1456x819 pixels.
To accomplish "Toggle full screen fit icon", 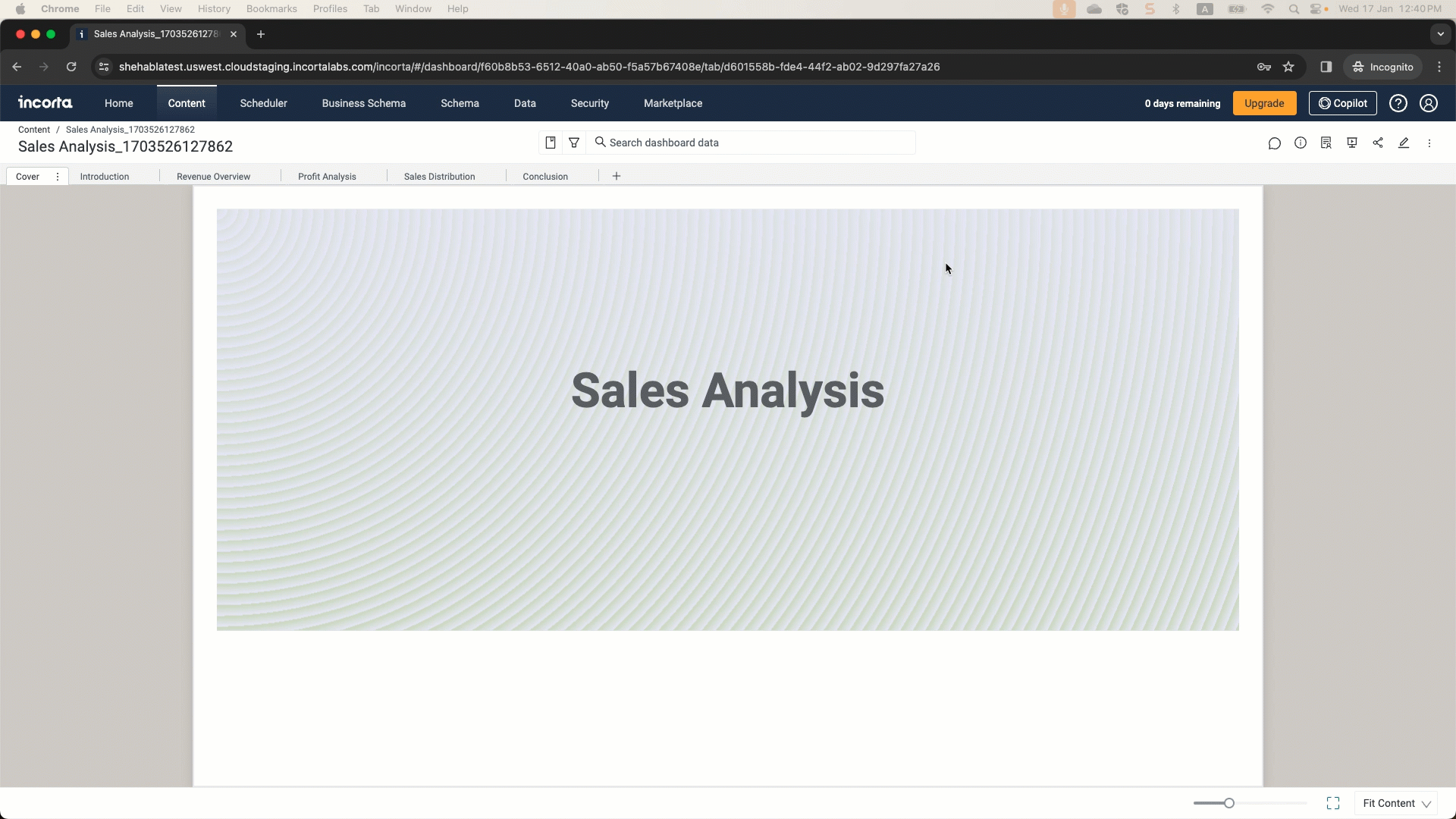I will (1333, 803).
